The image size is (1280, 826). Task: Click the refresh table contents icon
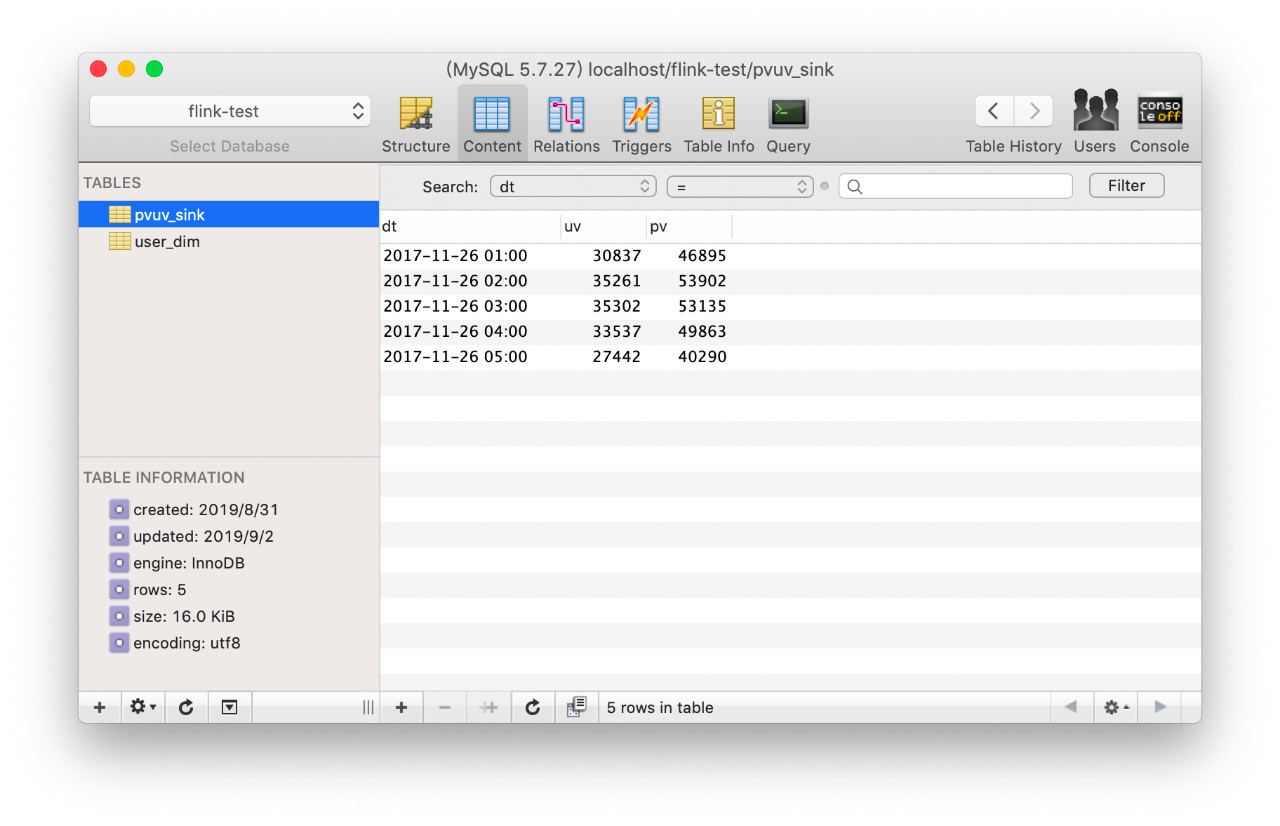(x=533, y=707)
